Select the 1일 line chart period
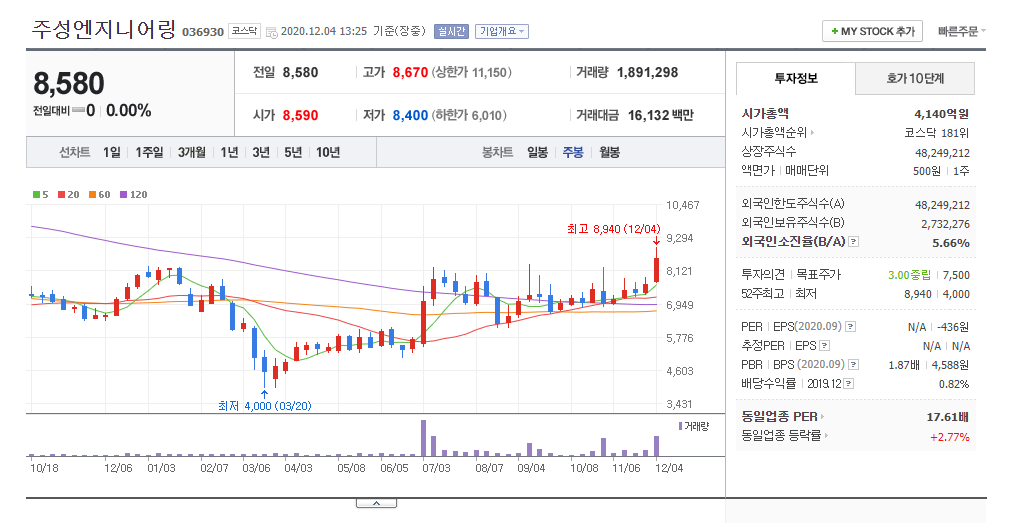 pos(112,152)
